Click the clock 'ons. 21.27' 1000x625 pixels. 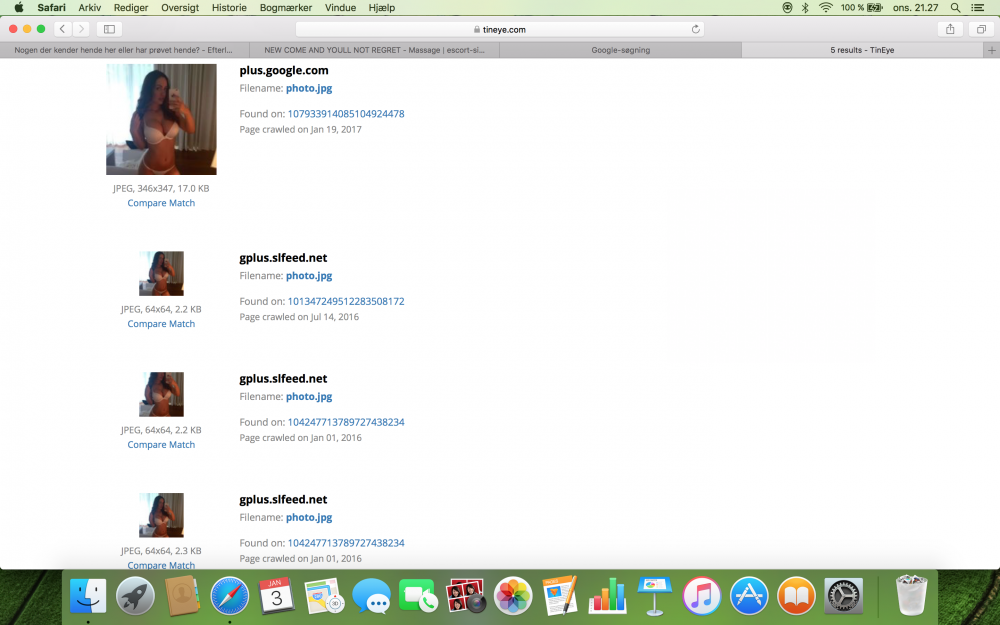[915, 8]
